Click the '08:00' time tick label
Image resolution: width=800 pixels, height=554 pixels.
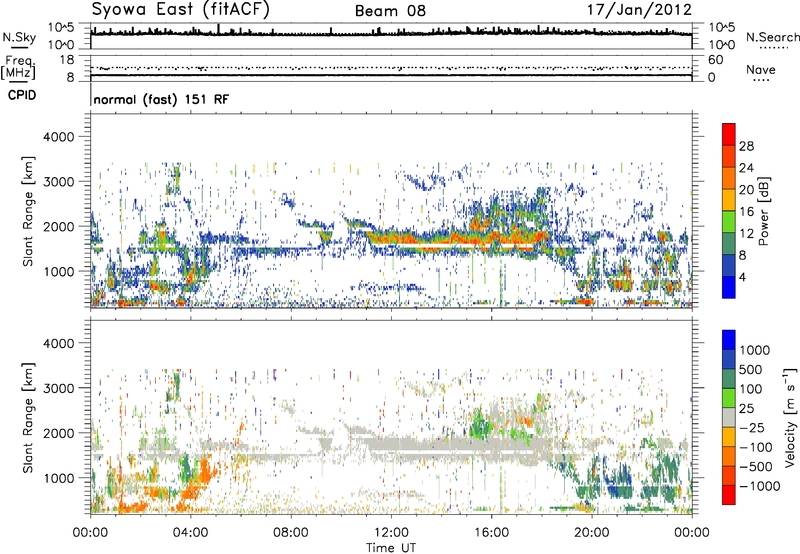tap(291, 533)
